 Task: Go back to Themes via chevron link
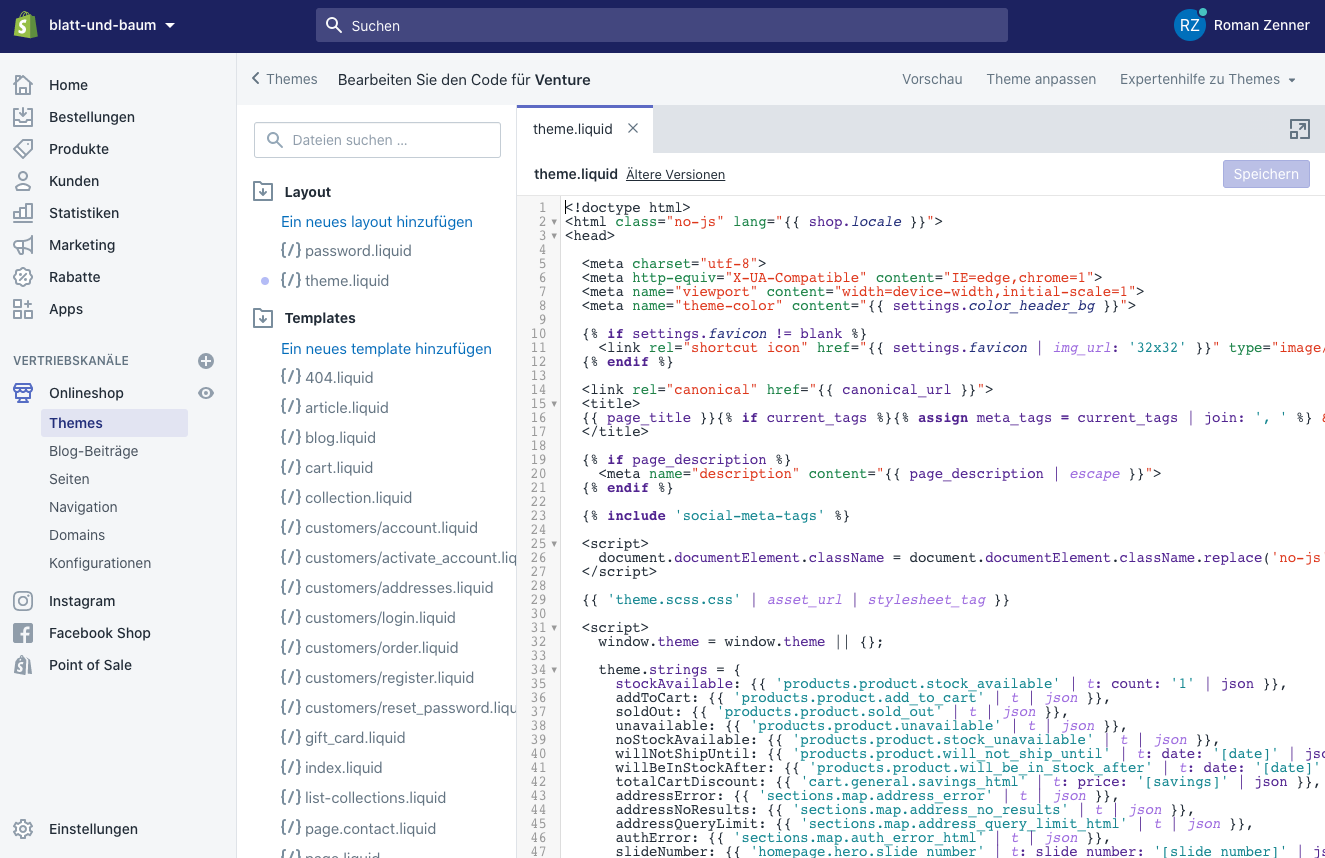click(284, 79)
